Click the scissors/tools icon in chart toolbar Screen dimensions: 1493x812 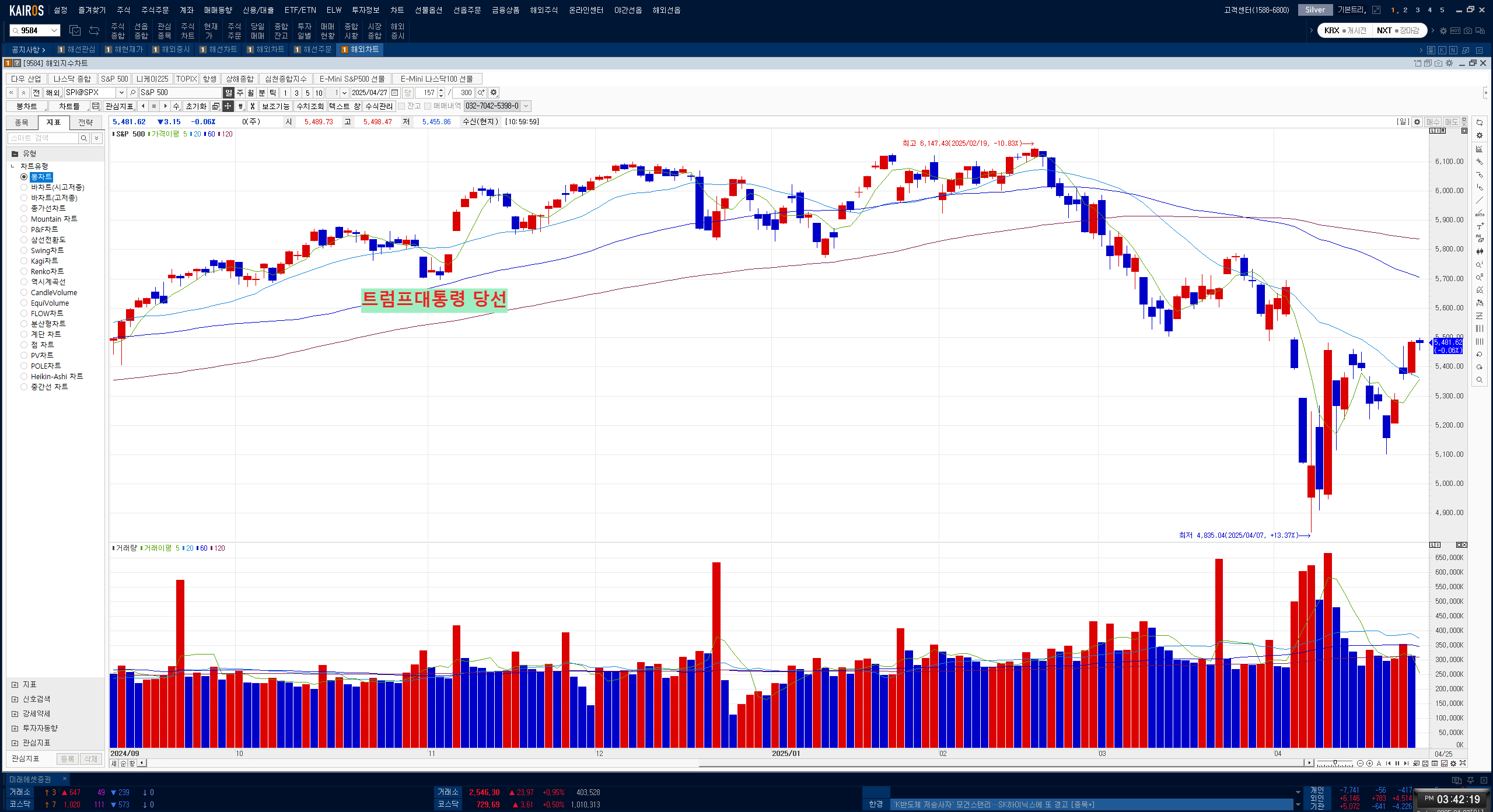pyautogui.click(x=253, y=106)
